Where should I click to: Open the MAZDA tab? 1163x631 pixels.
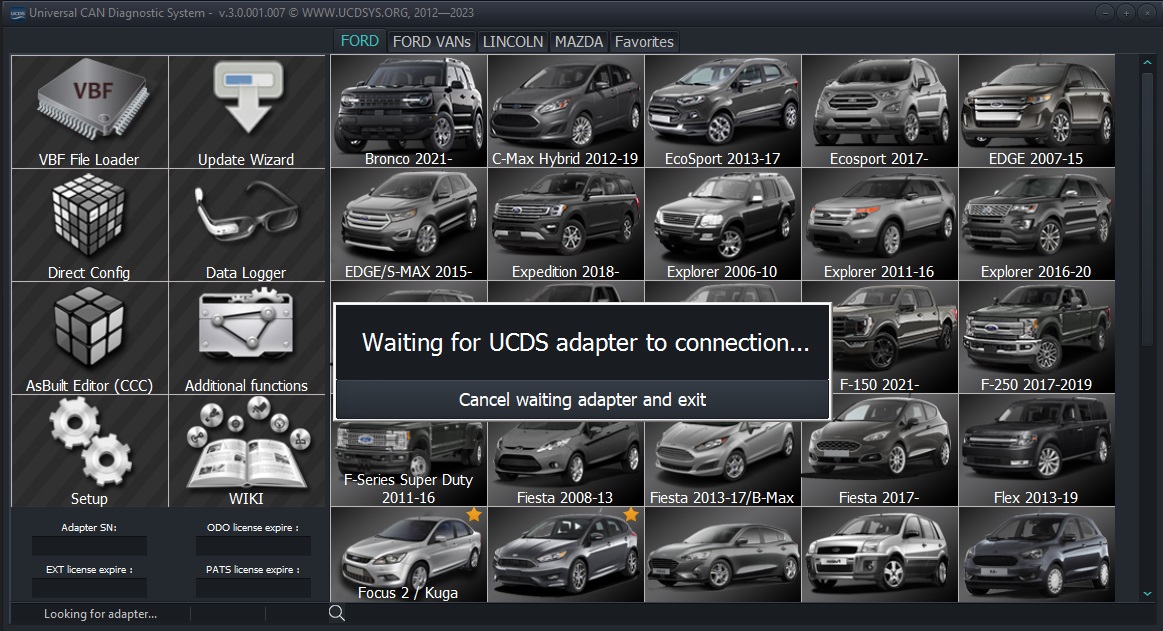[579, 41]
